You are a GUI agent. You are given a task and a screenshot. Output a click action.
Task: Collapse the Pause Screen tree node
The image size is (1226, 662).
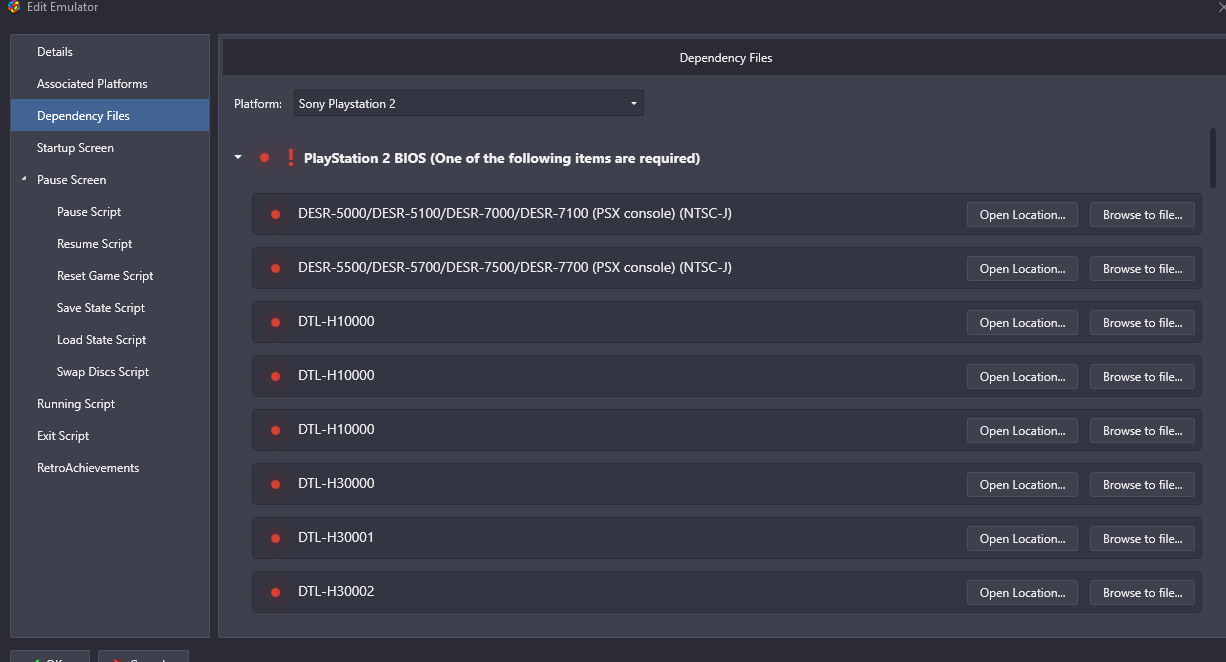point(24,179)
